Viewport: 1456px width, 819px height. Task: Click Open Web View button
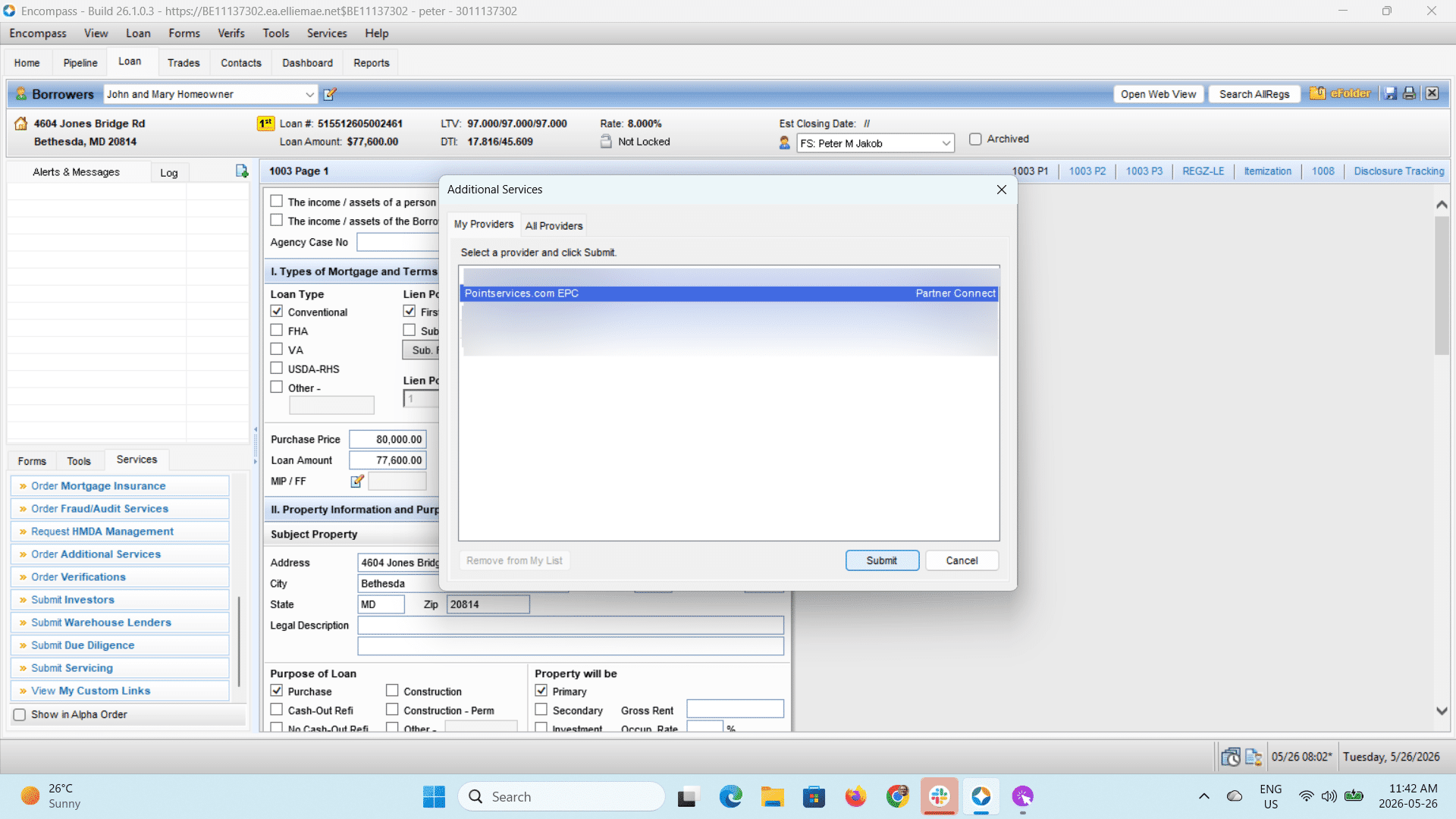(1158, 94)
